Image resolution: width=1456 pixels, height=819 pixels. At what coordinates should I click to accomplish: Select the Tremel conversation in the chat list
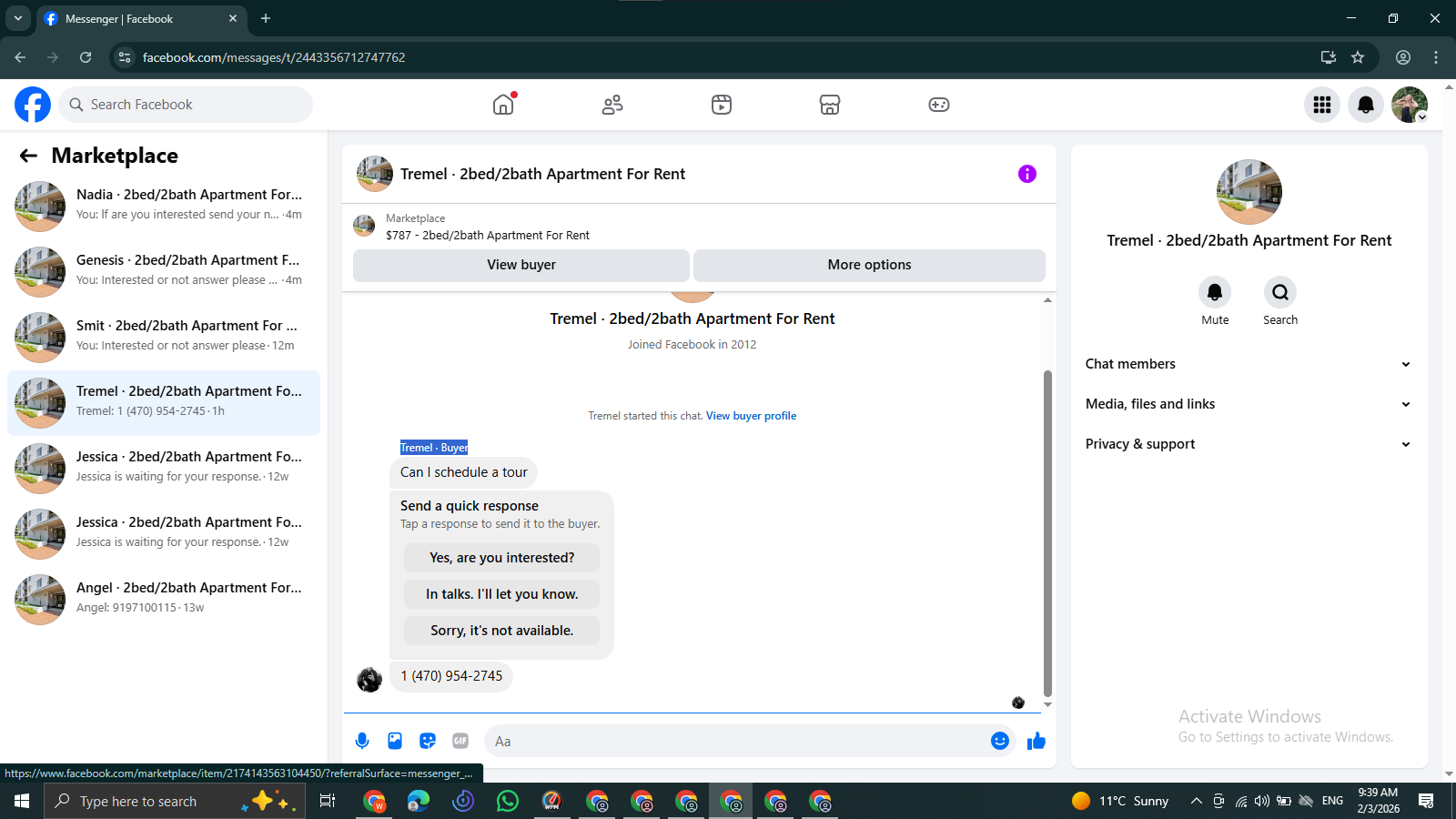click(164, 402)
